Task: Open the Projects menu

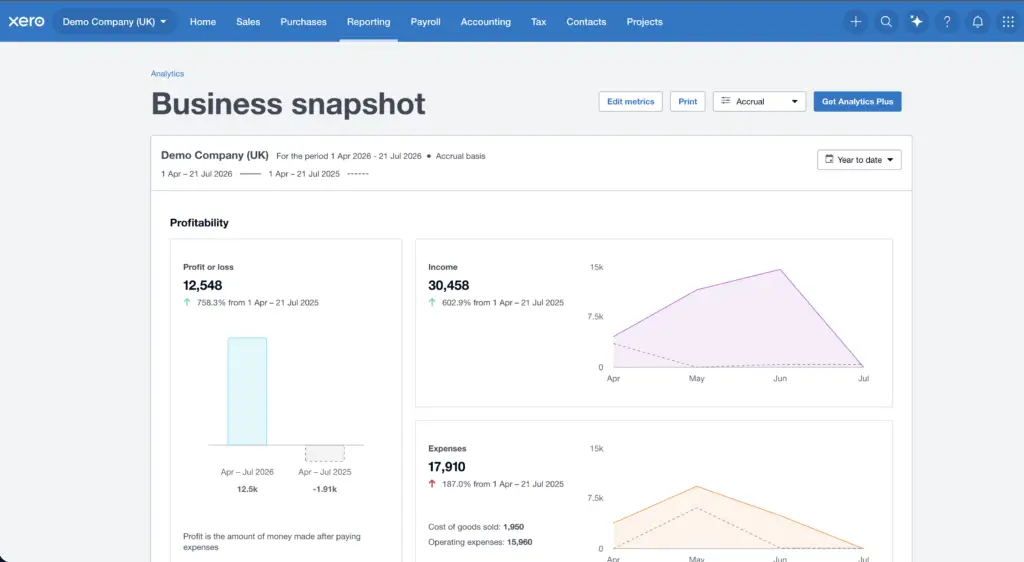Action: tap(644, 22)
